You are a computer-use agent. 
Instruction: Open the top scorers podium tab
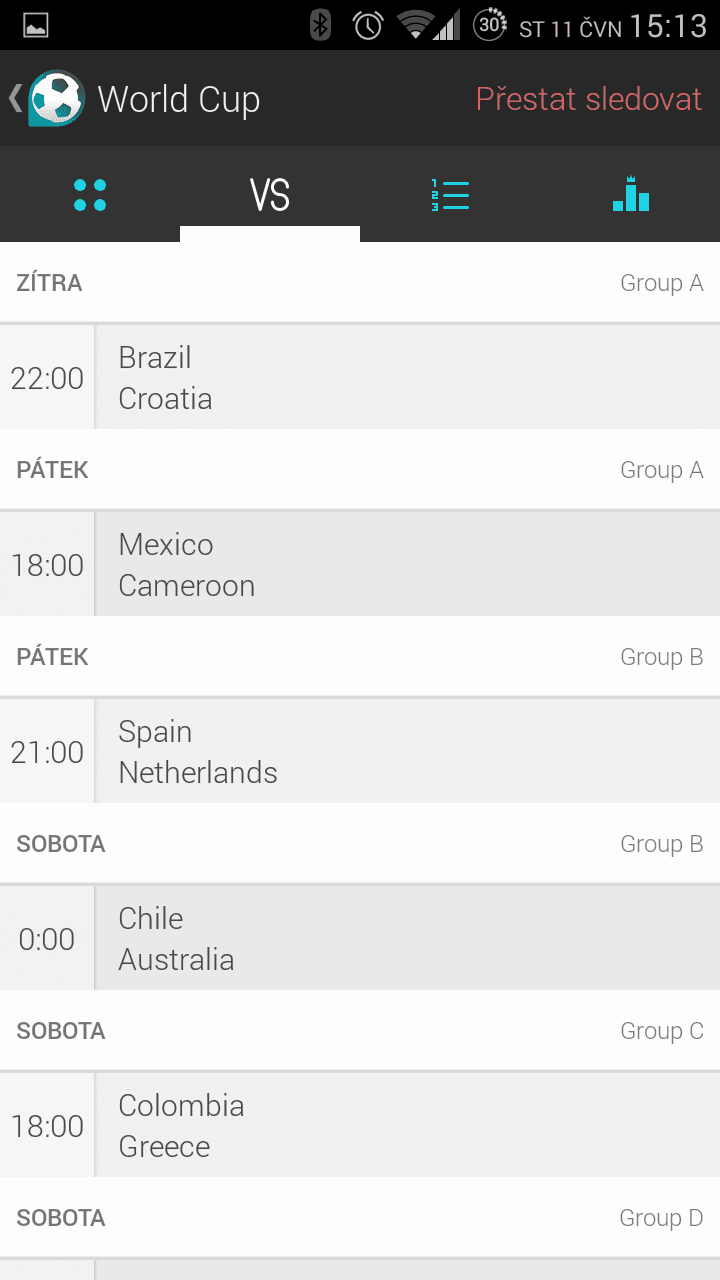point(631,195)
